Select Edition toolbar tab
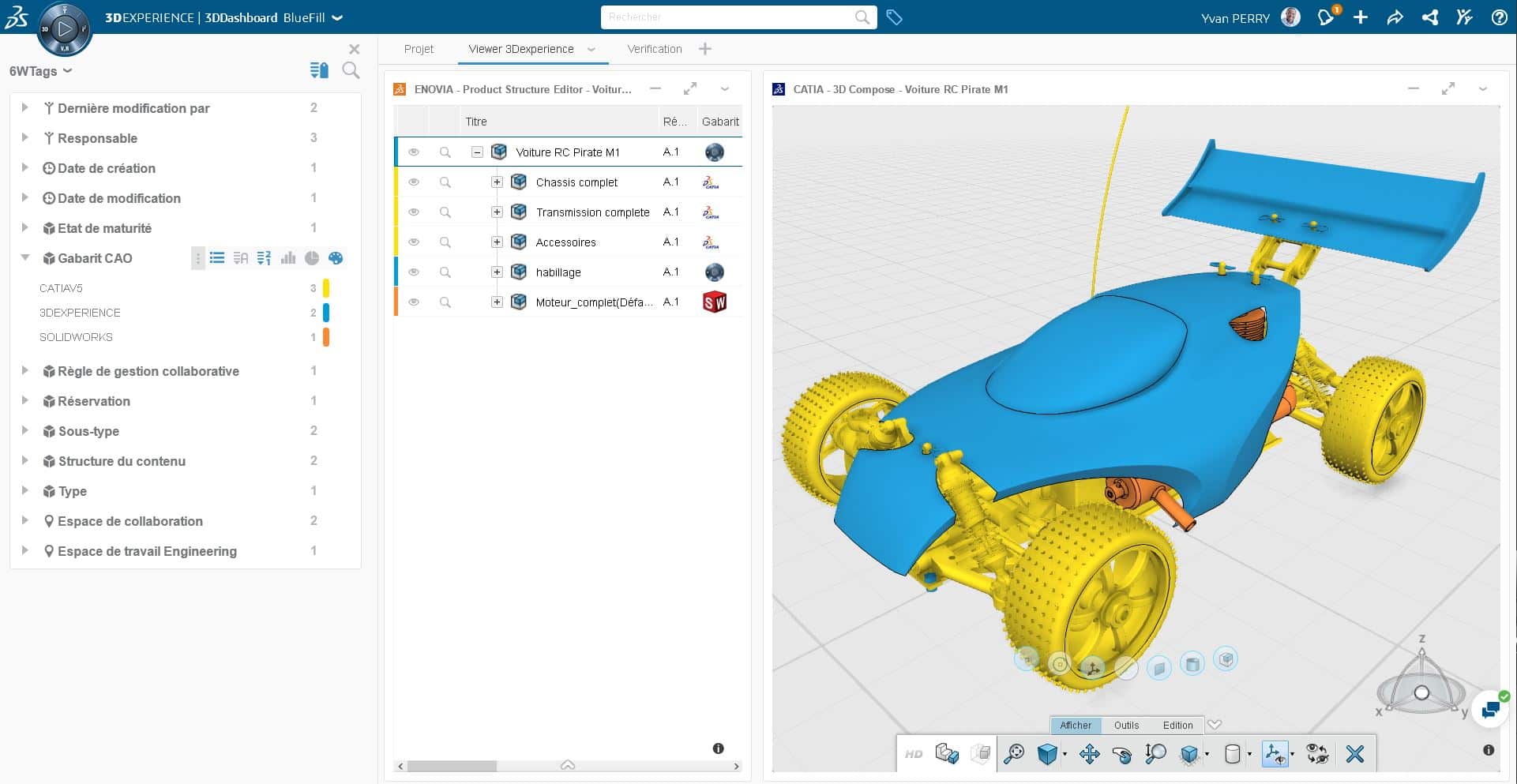Viewport: 1517px width, 784px height. 1177,725
